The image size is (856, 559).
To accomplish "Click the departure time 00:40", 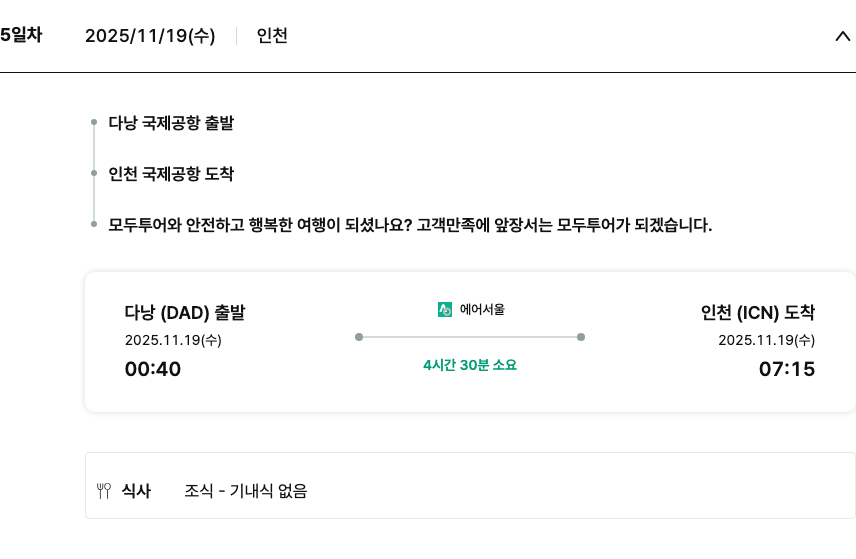I will 153,369.
